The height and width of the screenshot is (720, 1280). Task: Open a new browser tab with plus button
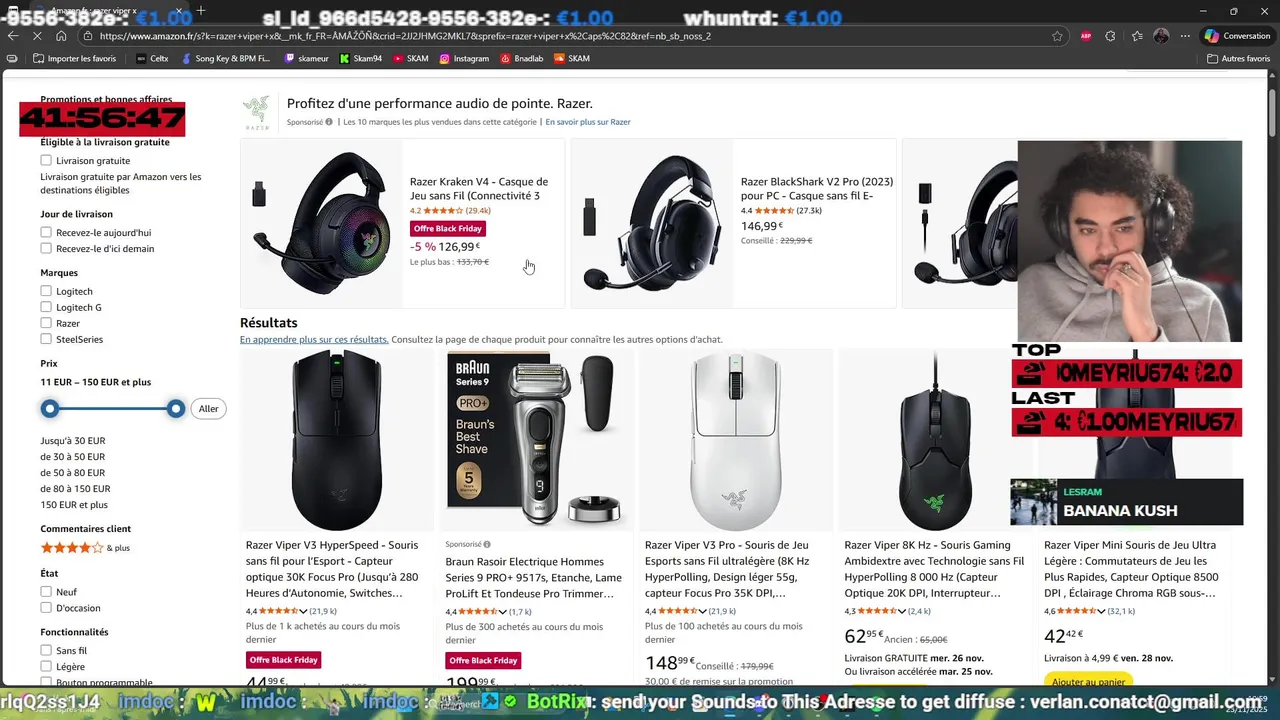[x=201, y=10]
